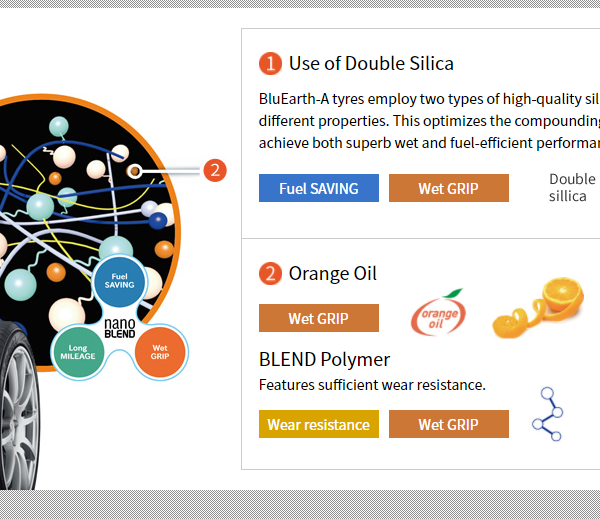
Task: Click the nano BLEND center label
Action: (120, 328)
